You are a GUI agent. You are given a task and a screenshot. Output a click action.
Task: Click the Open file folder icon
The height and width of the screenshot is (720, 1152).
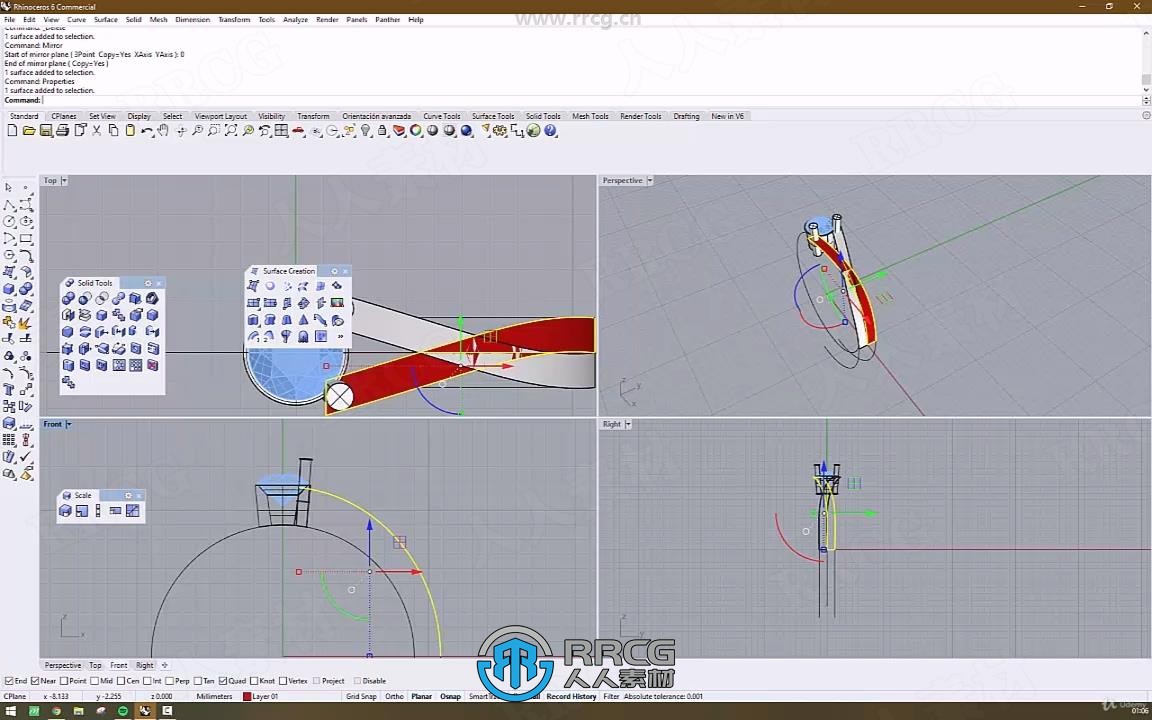coord(29,131)
